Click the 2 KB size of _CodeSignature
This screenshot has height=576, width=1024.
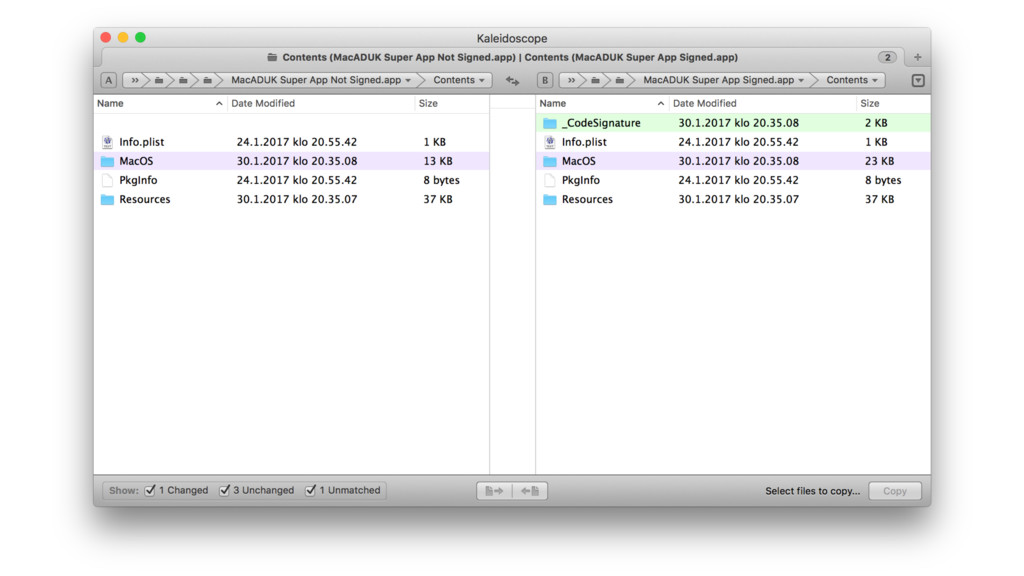point(876,123)
